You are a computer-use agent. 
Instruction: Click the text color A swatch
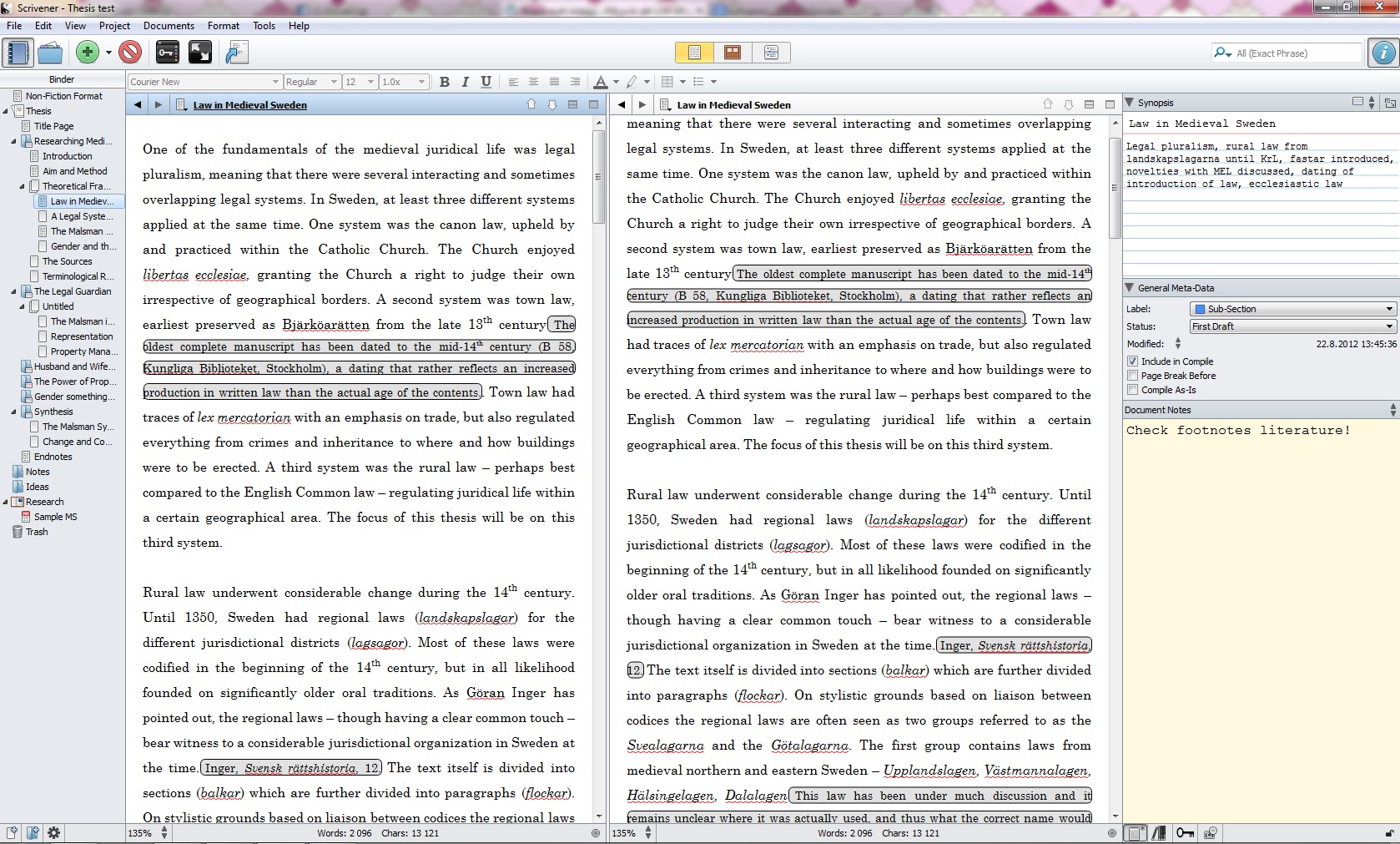[x=600, y=82]
